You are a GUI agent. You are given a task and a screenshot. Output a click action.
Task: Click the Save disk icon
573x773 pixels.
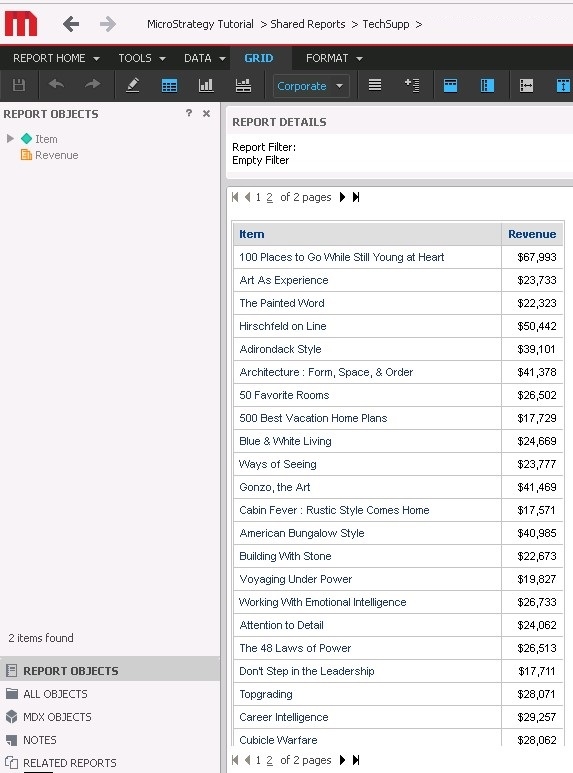coord(19,85)
